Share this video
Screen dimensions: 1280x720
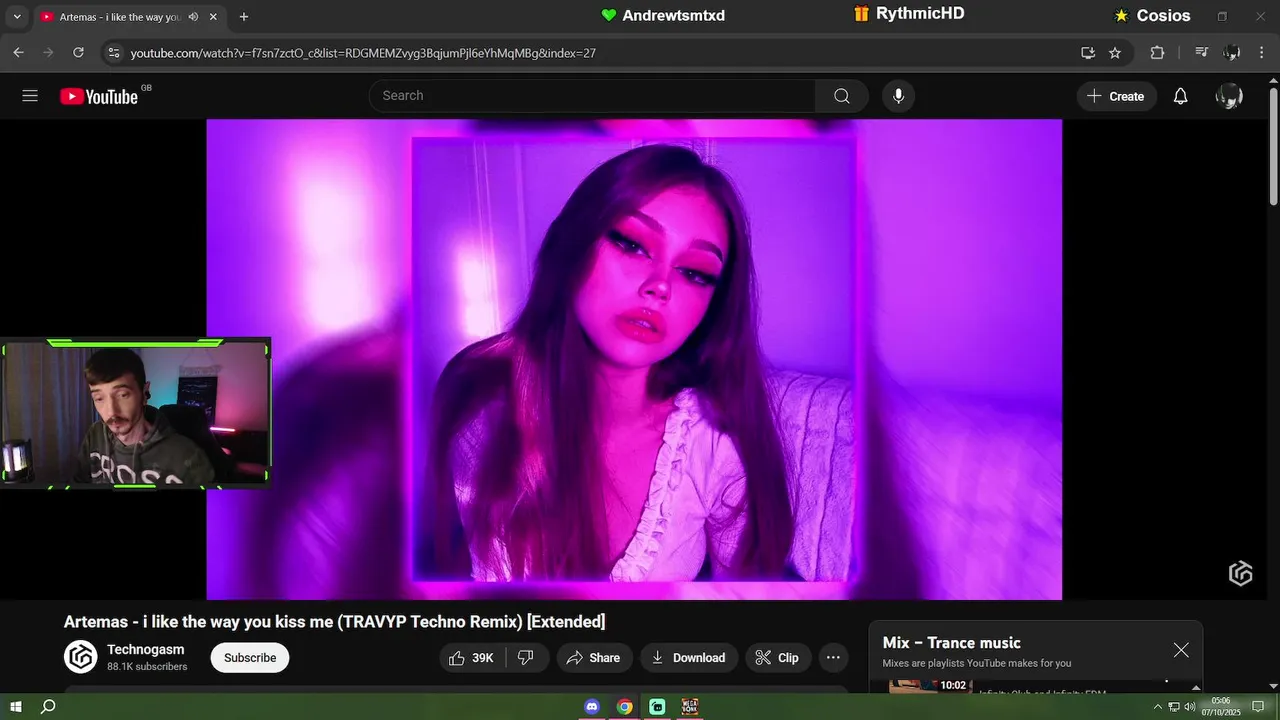[x=594, y=658]
